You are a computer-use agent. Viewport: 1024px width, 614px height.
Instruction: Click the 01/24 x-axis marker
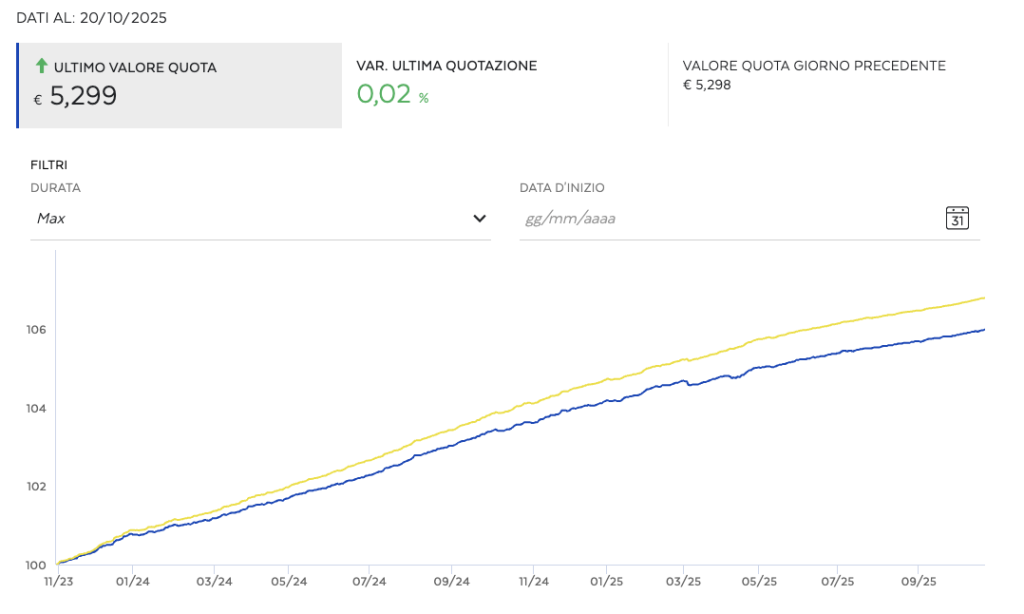pyautogui.click(x=133, y=581)
